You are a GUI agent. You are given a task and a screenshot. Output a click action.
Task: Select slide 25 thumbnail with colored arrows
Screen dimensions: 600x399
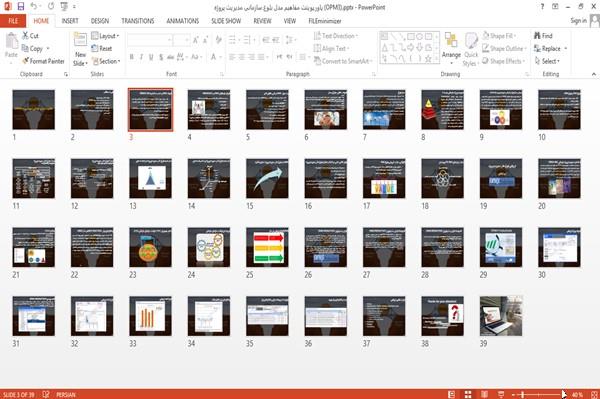coord(267,247)
